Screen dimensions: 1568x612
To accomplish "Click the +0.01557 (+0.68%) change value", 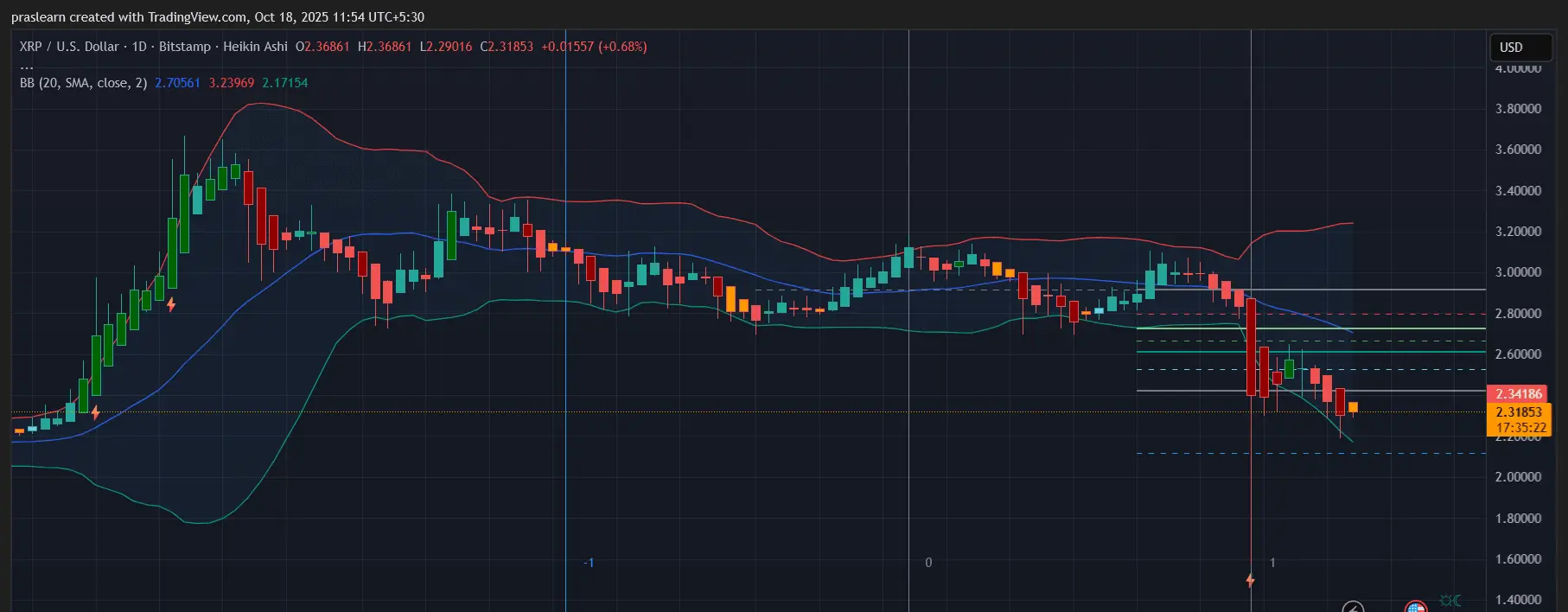I will click(x=594, y=47).
